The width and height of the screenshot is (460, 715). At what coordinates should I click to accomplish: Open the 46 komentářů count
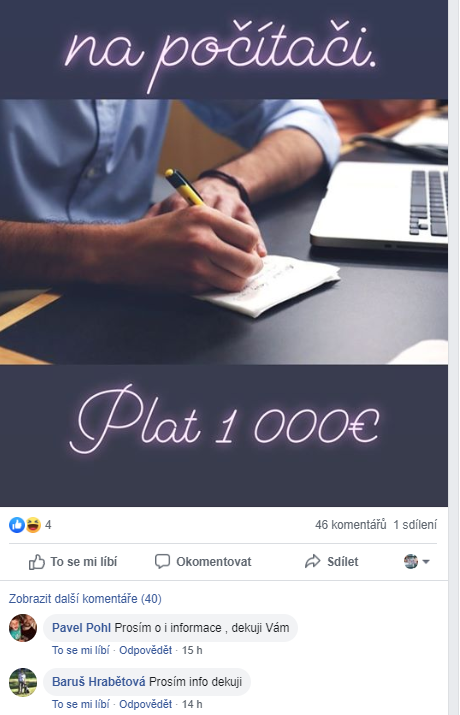click(351, 525)
